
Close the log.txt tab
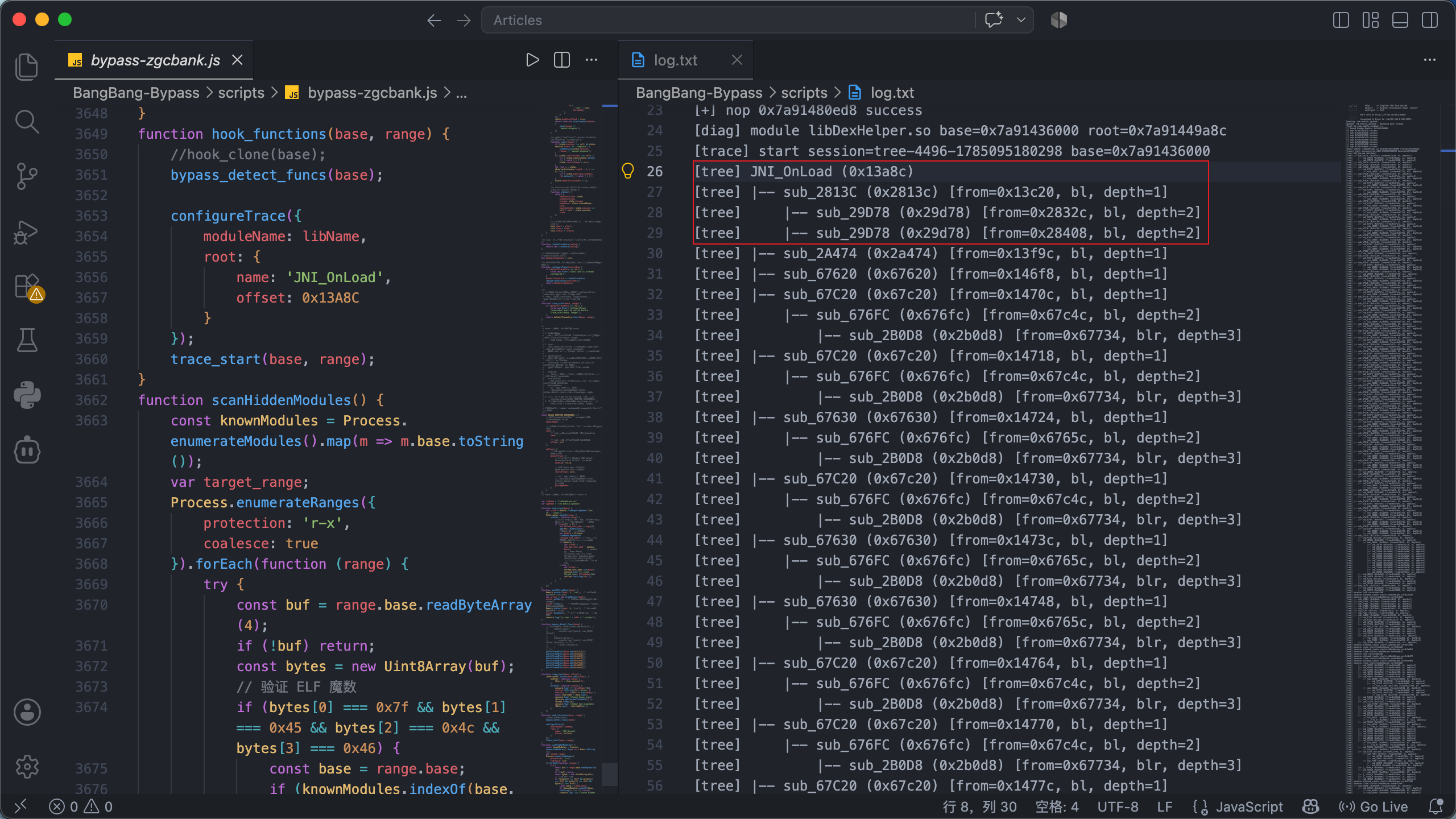[x=737, y=60]
